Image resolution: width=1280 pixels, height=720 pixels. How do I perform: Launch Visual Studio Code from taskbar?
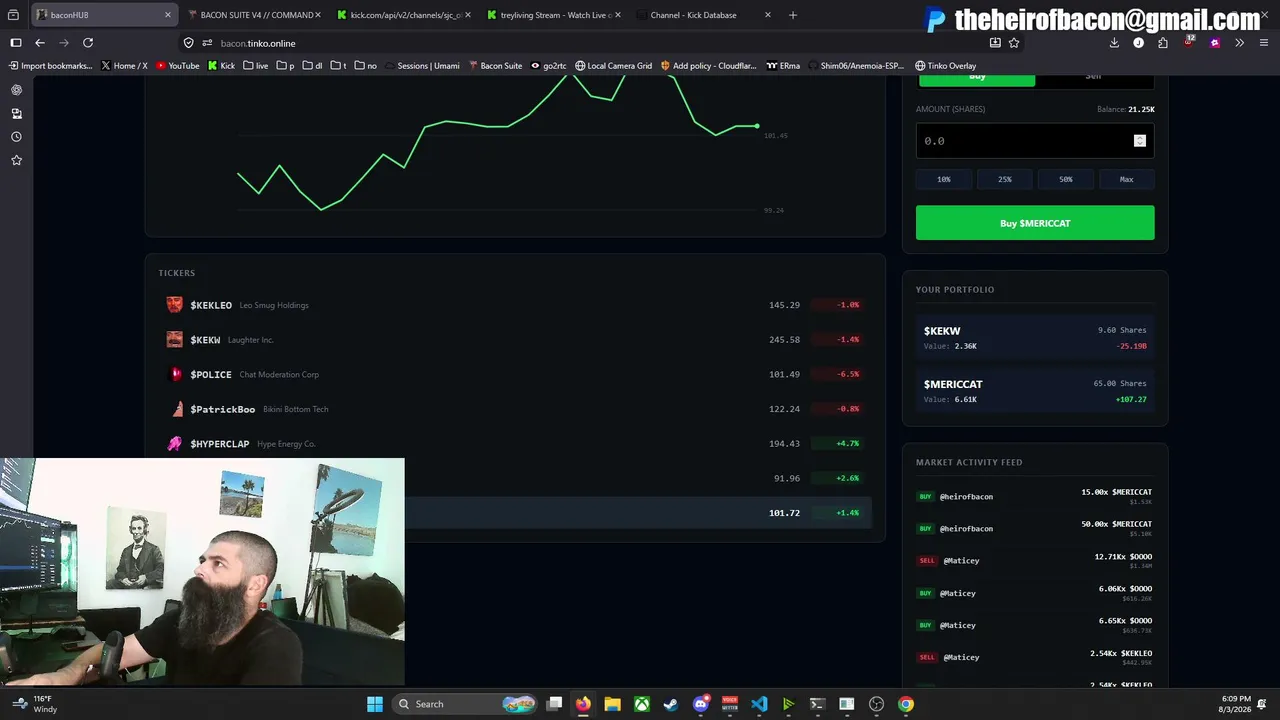(759, 704)
